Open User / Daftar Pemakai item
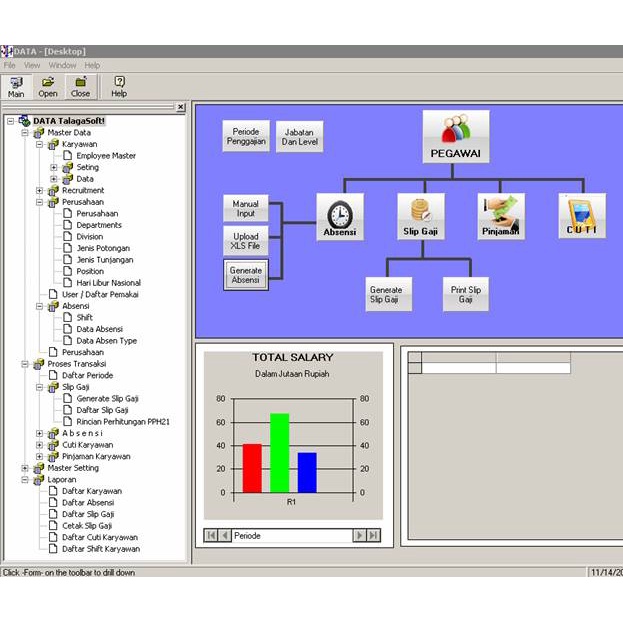This screenshot has height=623, width=623. (x=100, y=294)
